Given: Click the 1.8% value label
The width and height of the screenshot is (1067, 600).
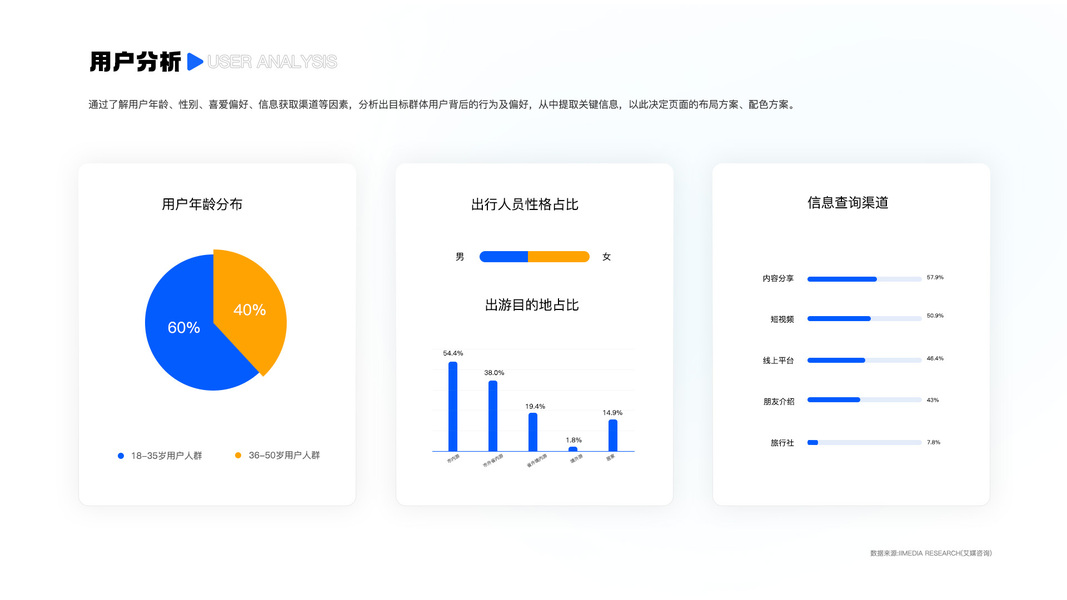Looking at the screenshot, I should point(574,440).
